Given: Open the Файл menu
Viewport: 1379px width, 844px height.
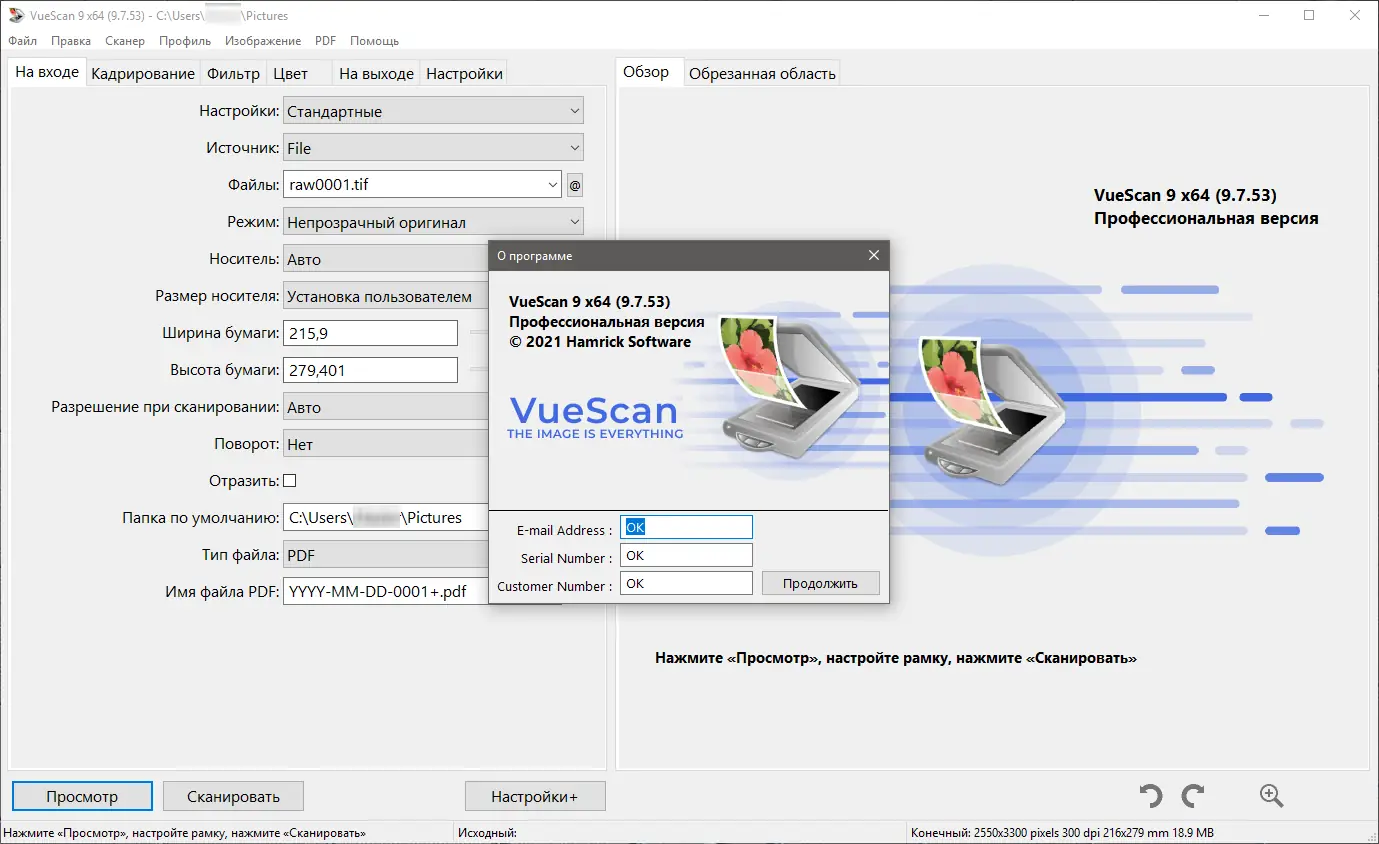Looking at the screenshot, I should pos(22,41).
